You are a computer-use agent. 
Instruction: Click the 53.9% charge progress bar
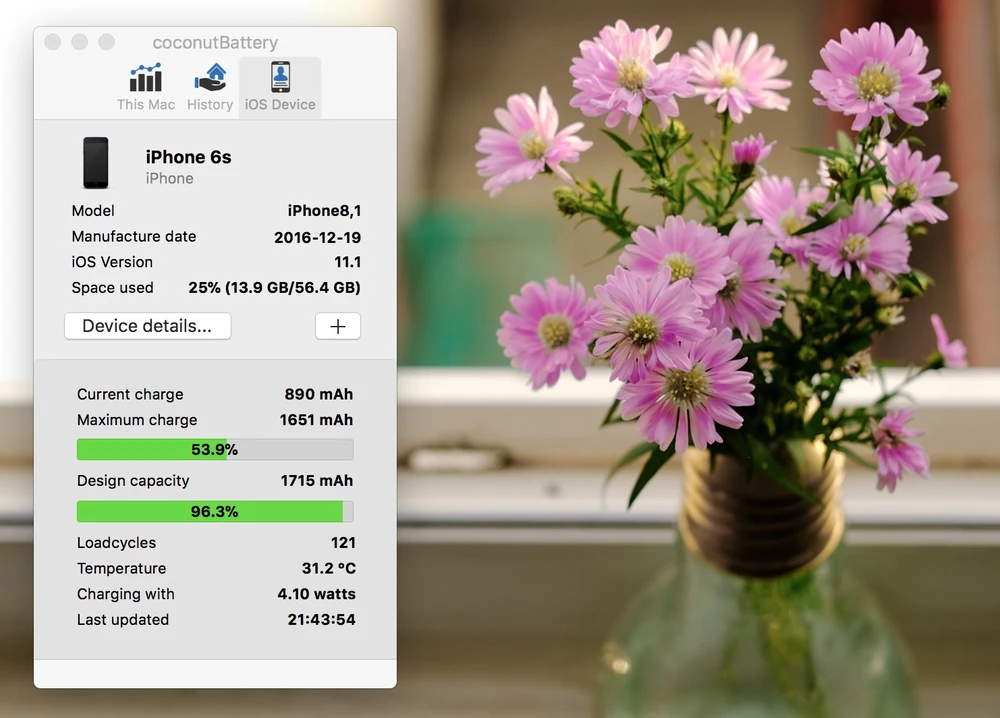215,450
